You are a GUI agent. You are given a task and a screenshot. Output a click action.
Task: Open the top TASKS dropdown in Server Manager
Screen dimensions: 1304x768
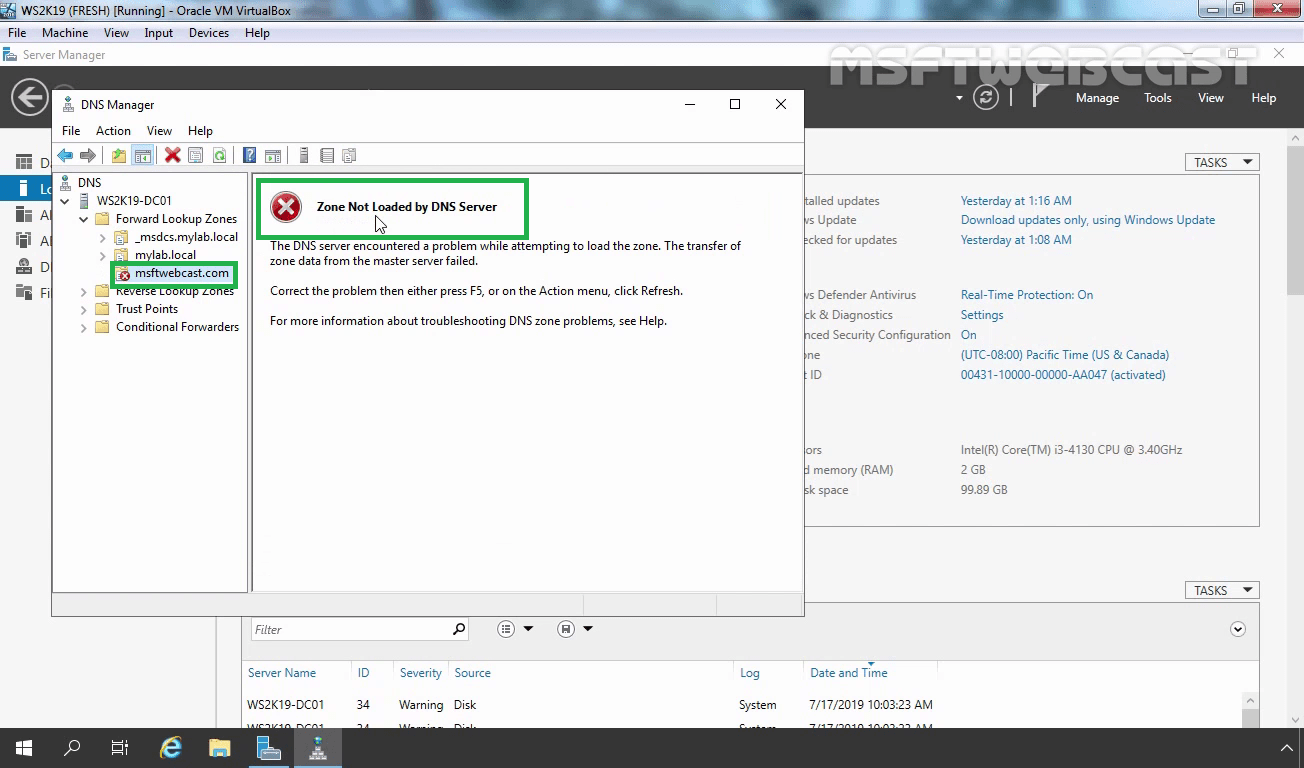pyautogui.click(x=1222, y=162)
